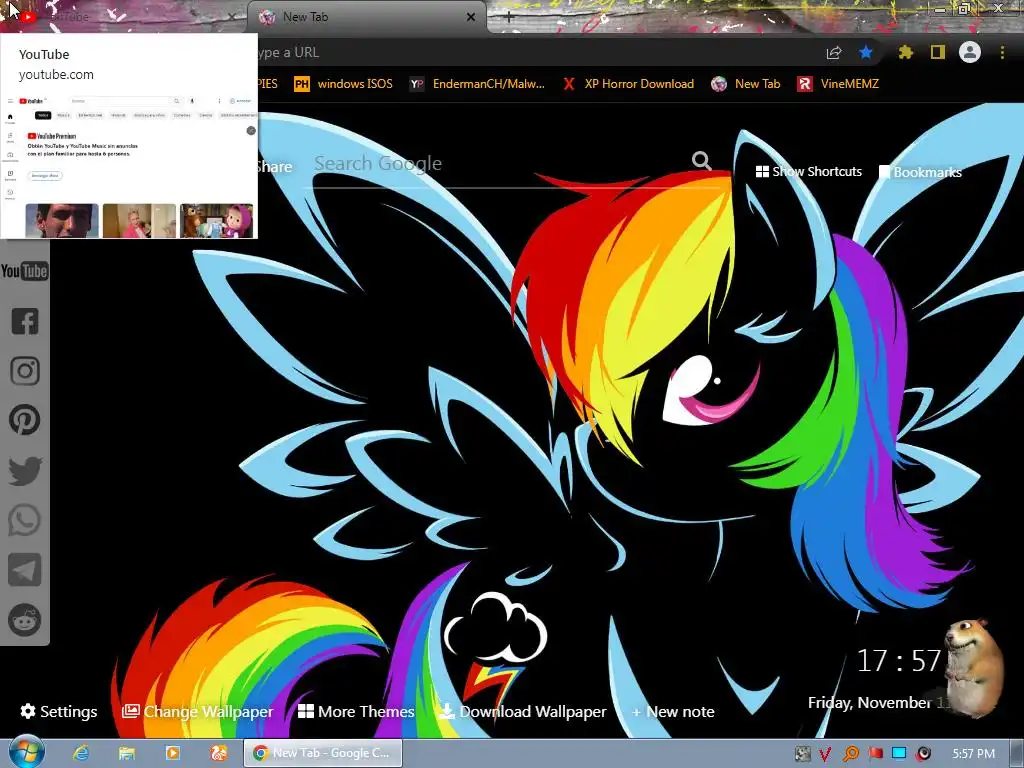Open the Chrome profile avatar
The width and height of the screenshot is (1024, 768).
(x=970, y=52)
